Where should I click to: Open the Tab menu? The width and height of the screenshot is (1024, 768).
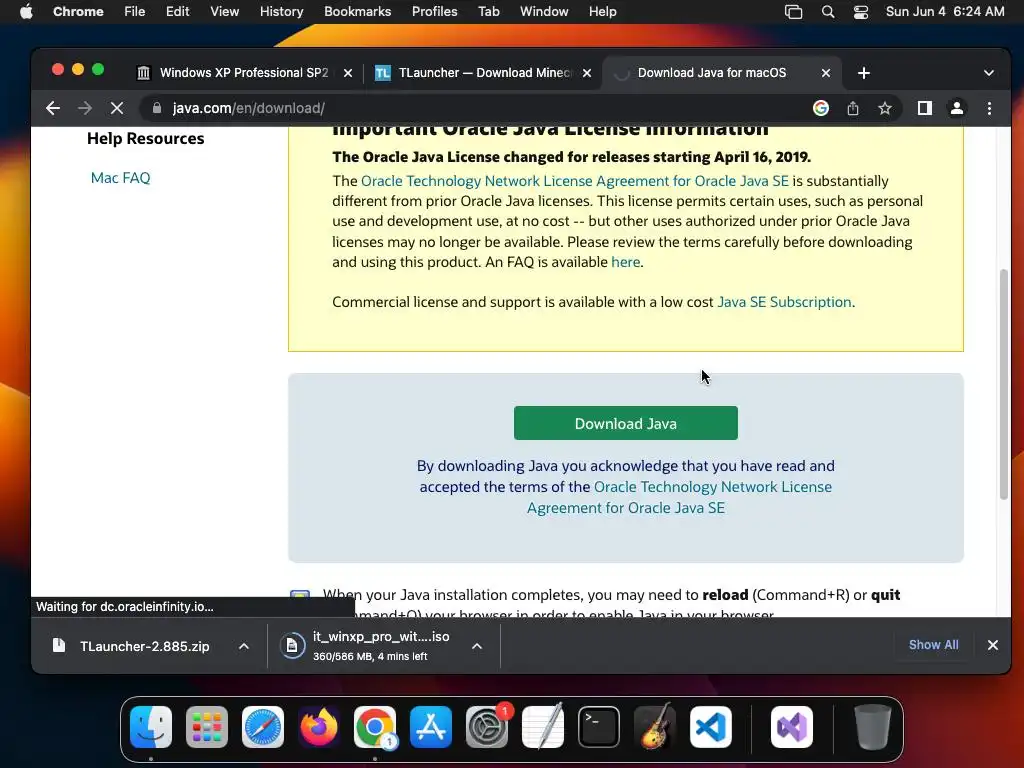coord(488,12)
